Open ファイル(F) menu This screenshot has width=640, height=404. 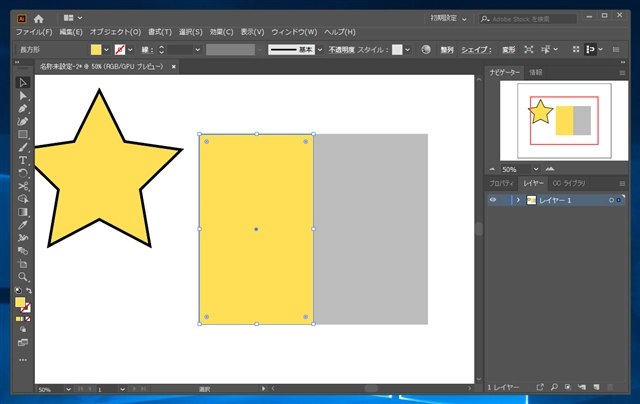[x=34, y=32]
